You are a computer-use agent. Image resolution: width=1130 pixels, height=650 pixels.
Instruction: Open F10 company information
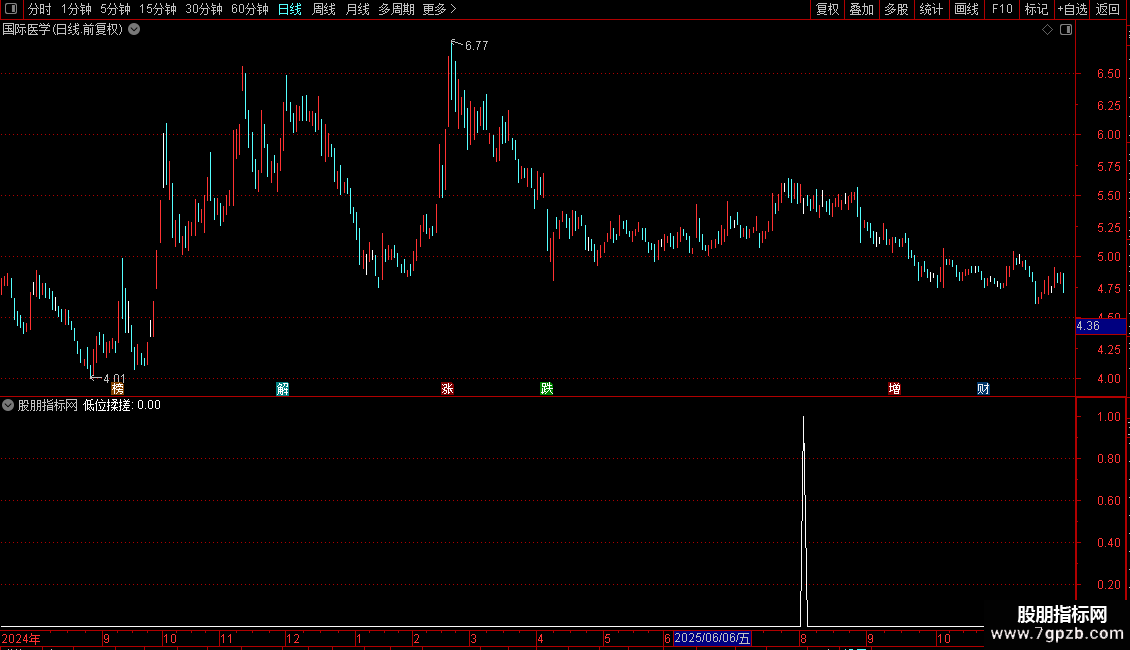coord(1002,9)
